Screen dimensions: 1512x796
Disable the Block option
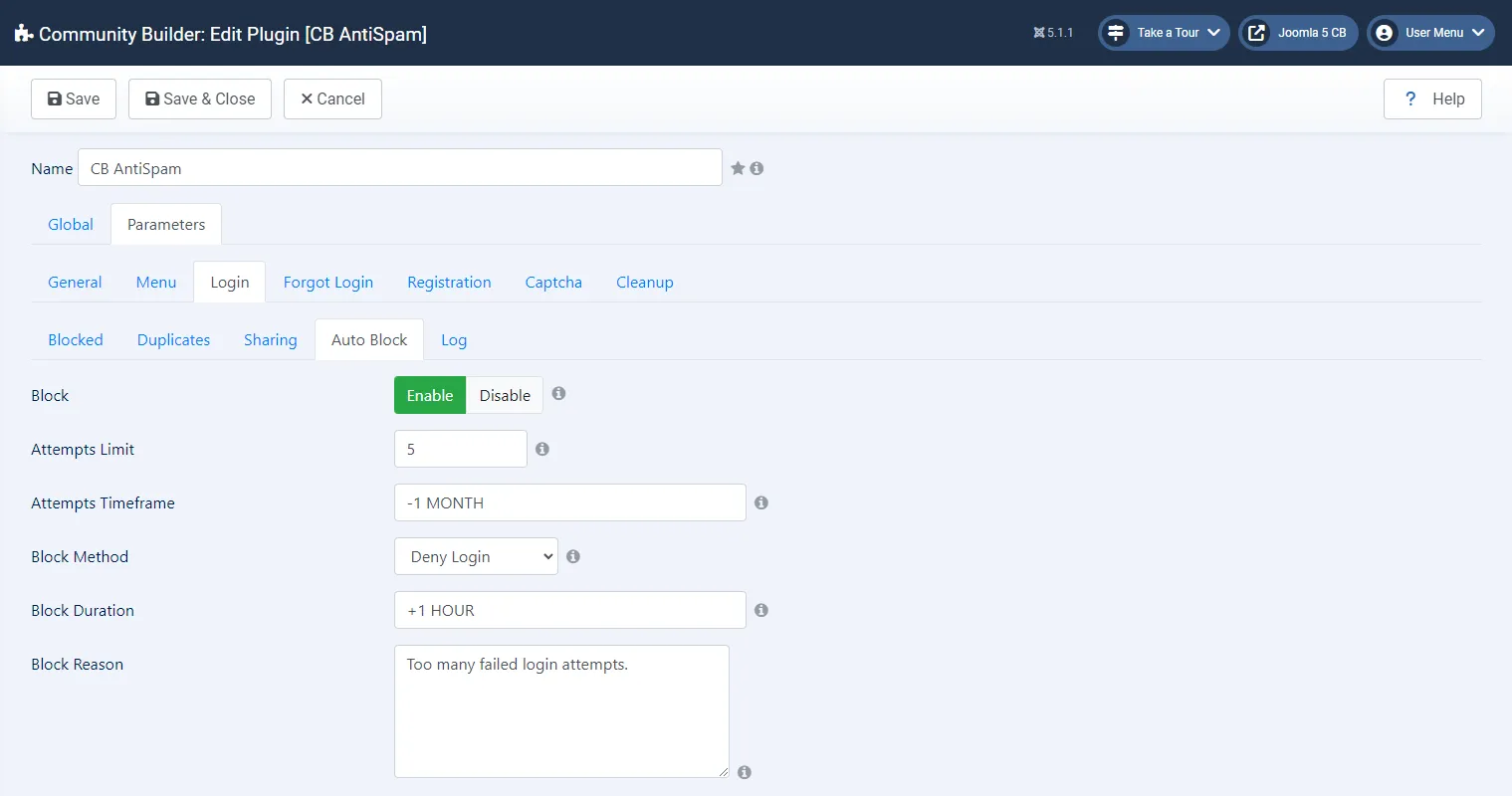[505, 395]
